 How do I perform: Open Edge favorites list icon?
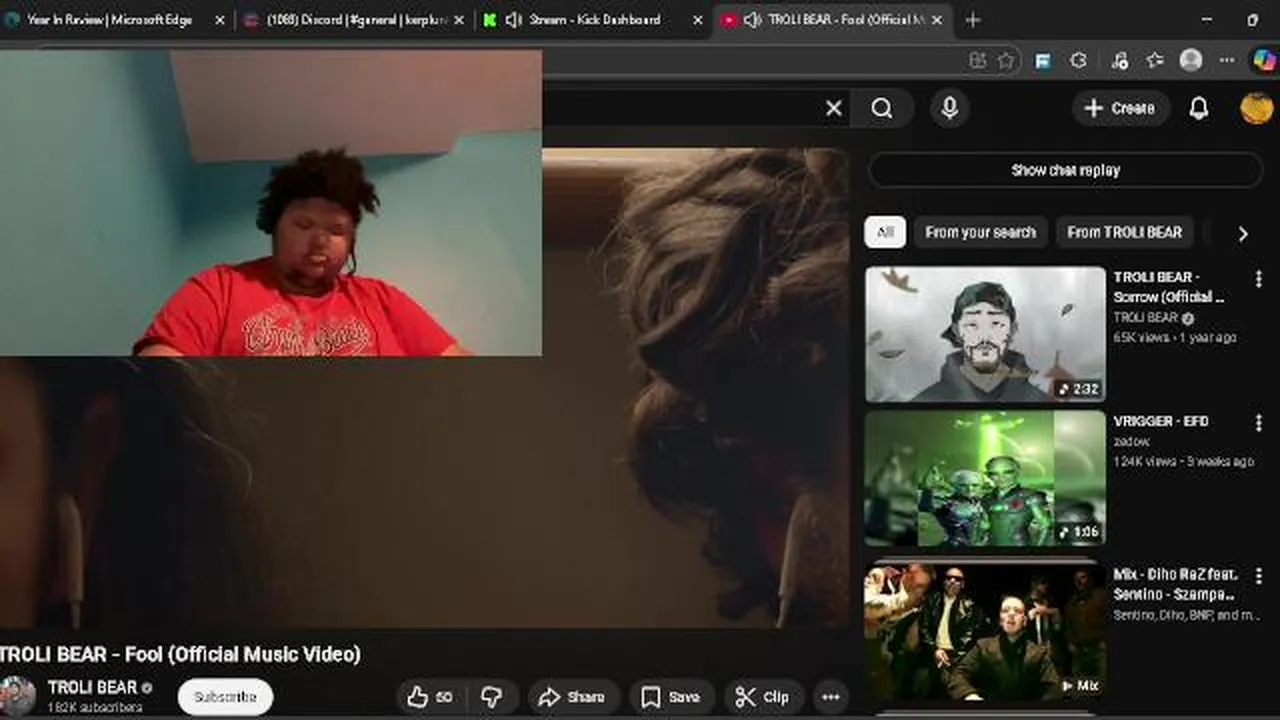coord(1154,60)
